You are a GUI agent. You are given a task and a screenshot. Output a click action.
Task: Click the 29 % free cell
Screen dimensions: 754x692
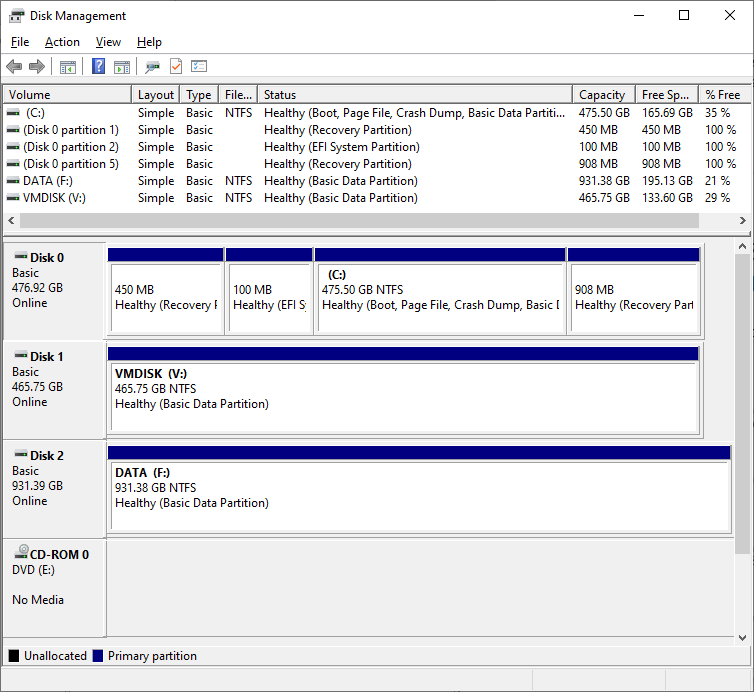point(717,198)
